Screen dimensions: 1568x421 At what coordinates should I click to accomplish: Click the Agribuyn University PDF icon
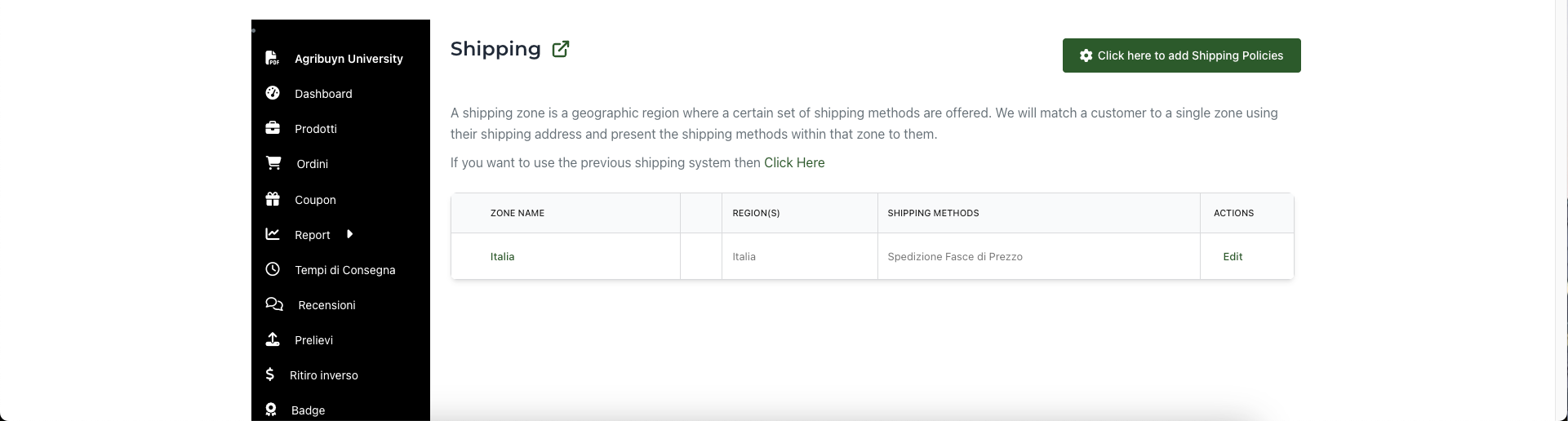(273, 58)
